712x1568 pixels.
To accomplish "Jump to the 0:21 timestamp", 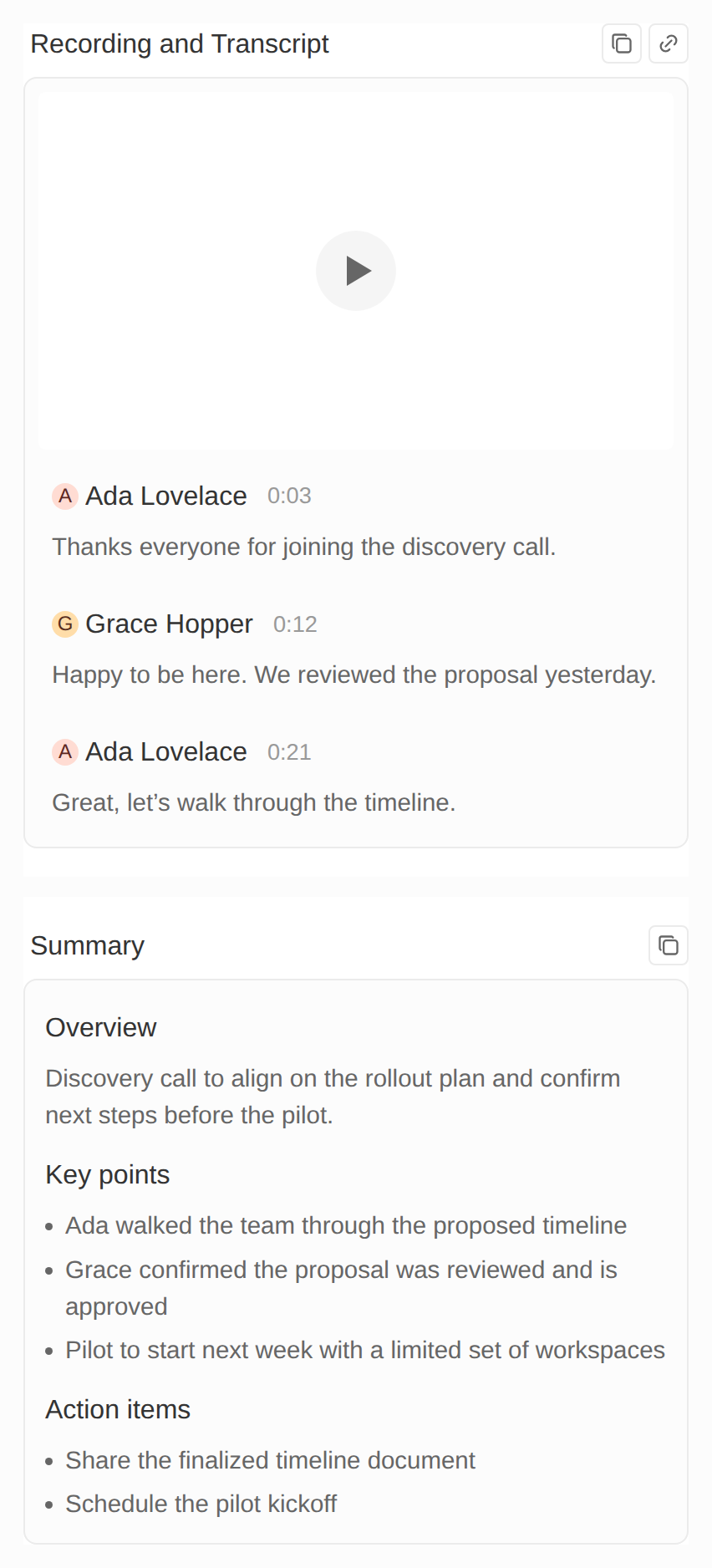I will (x=289, y=752).
